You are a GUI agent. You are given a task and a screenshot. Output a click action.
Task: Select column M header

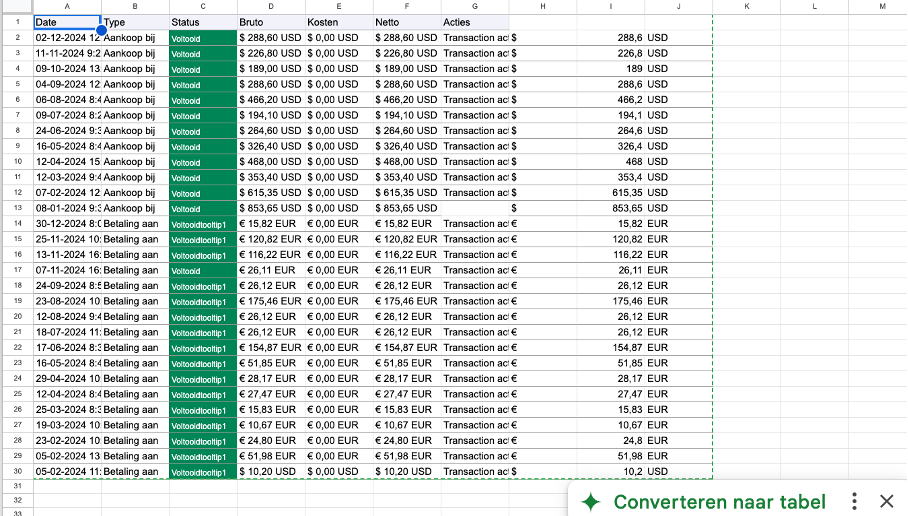tap(881, 7)
